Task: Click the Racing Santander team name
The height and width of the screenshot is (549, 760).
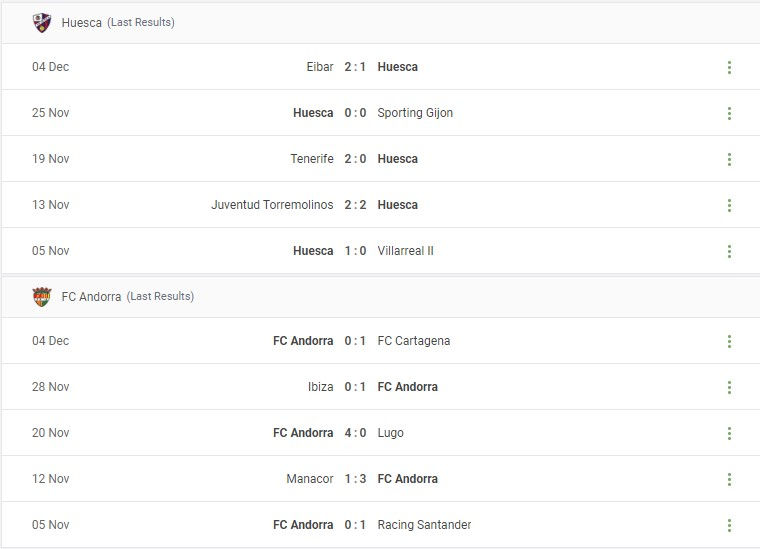Action: point(424,525)
